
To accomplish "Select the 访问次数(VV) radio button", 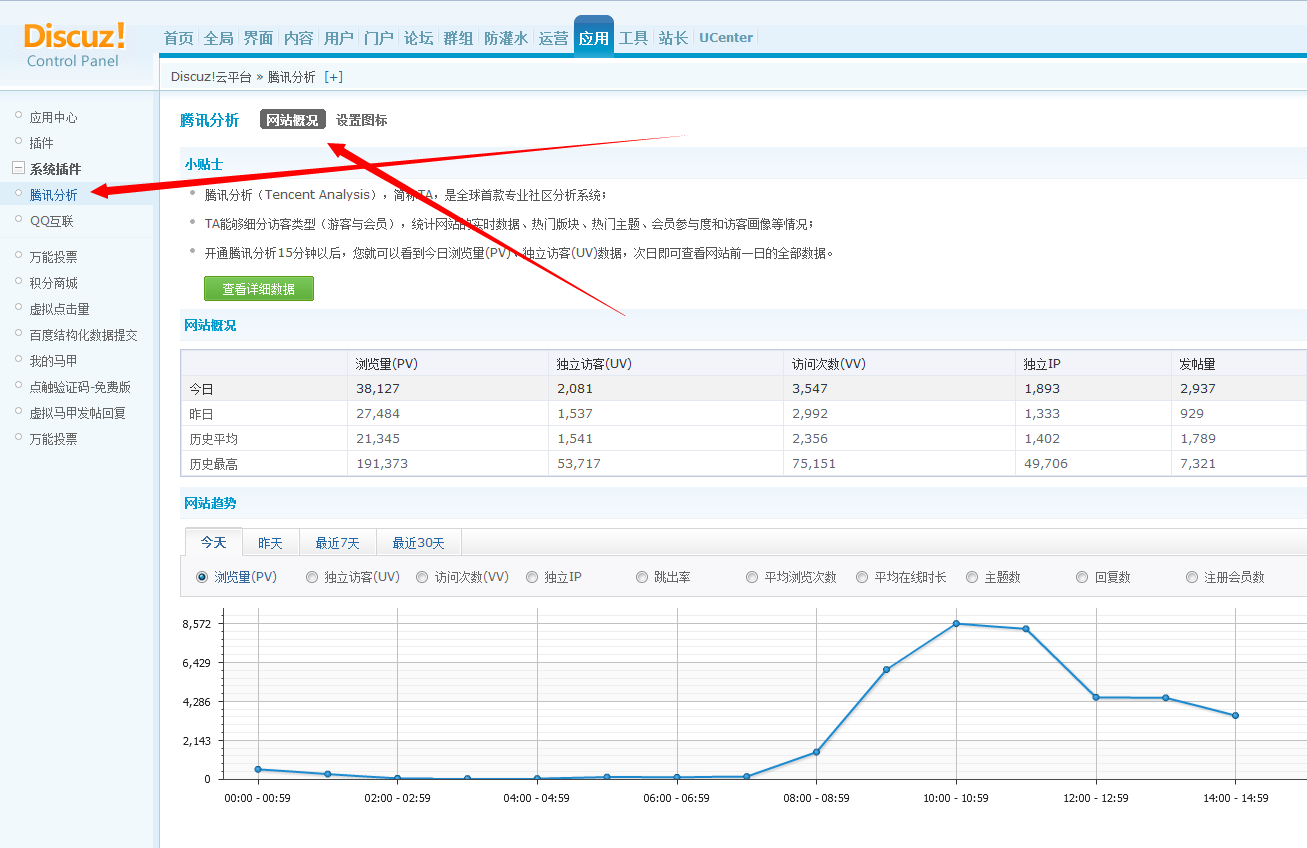I will [x=422, y=577].
